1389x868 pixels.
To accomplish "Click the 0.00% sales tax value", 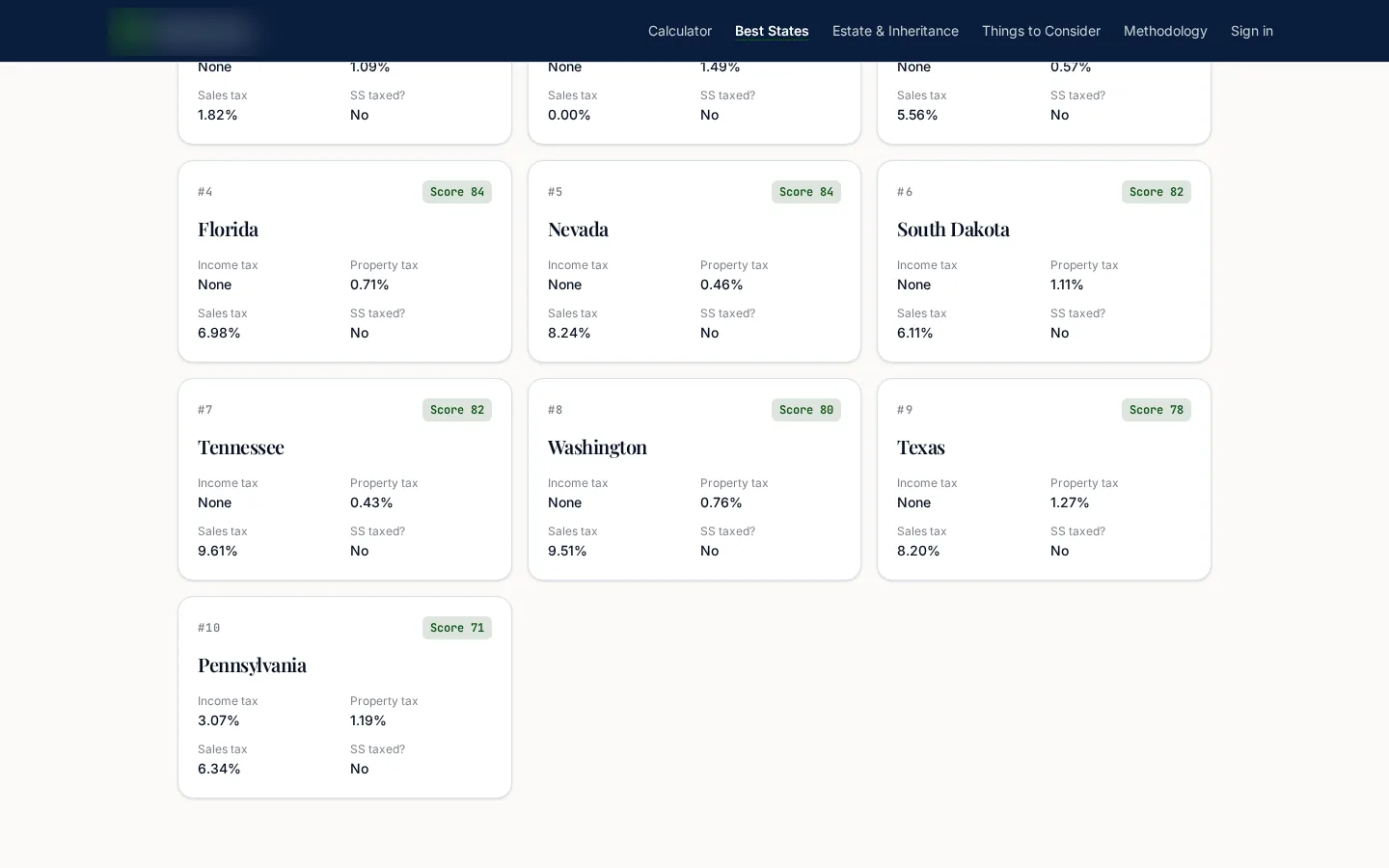I will click(x=569, y=115).
